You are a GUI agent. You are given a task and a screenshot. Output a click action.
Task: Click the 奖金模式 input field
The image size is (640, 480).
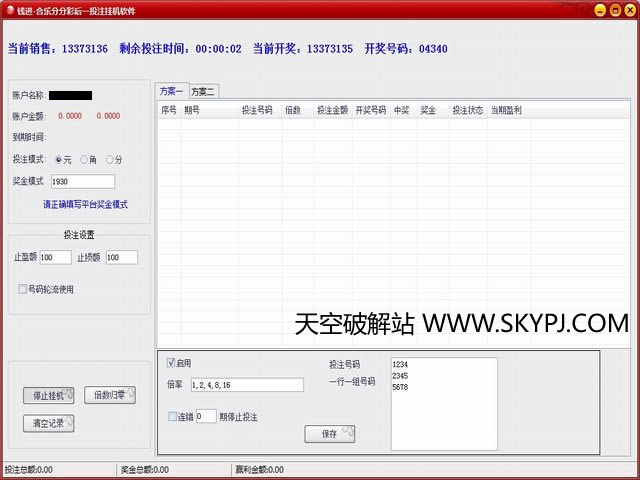coord(82,182)
